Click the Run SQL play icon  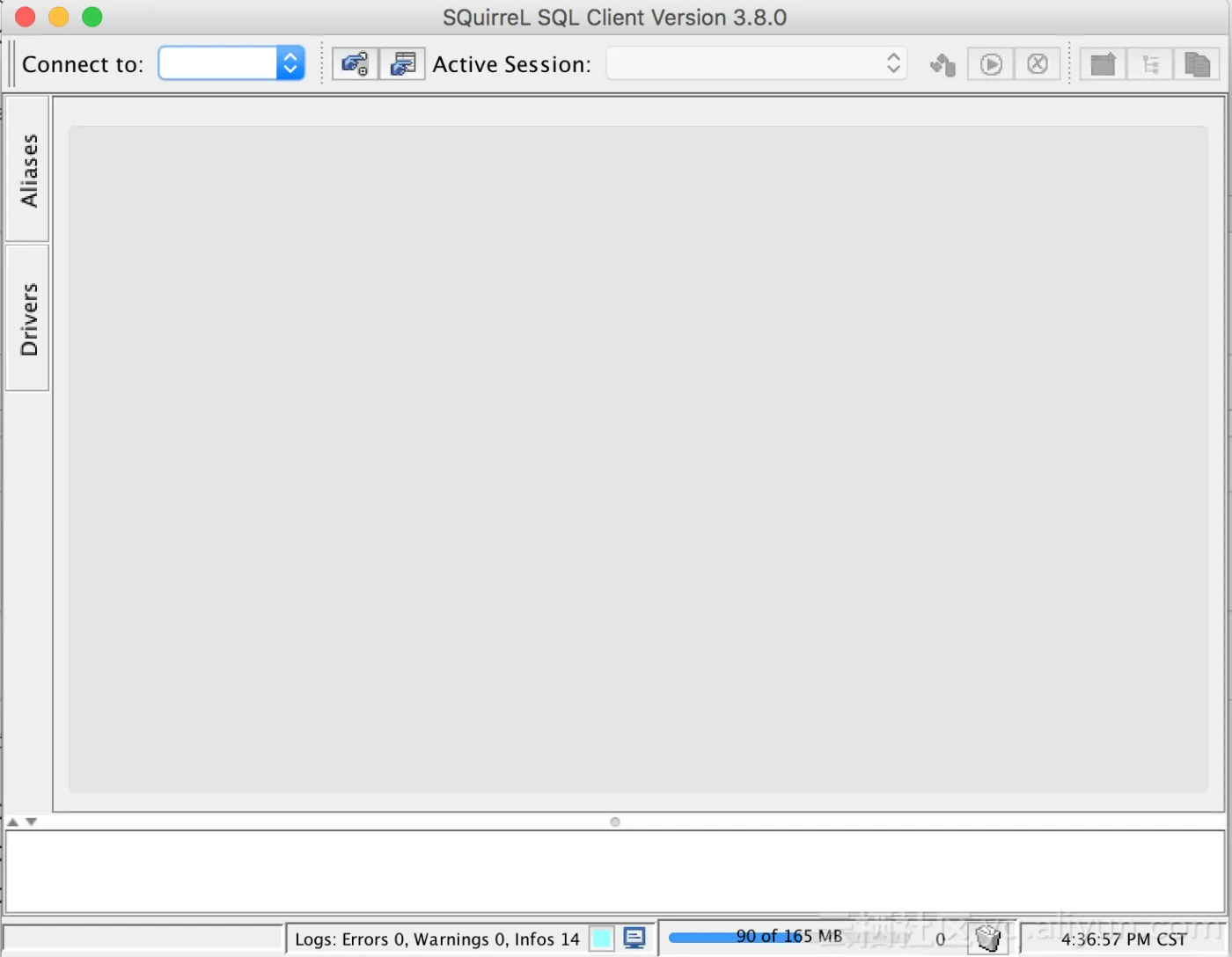pyautogui.click(x=991, y=64)
